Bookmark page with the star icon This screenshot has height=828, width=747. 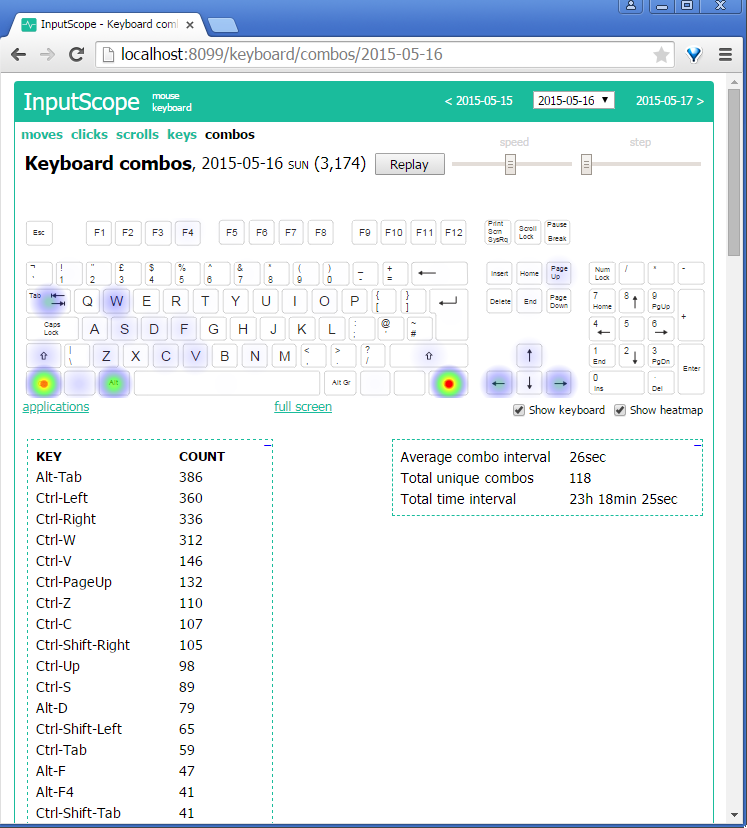coord(661,55)
